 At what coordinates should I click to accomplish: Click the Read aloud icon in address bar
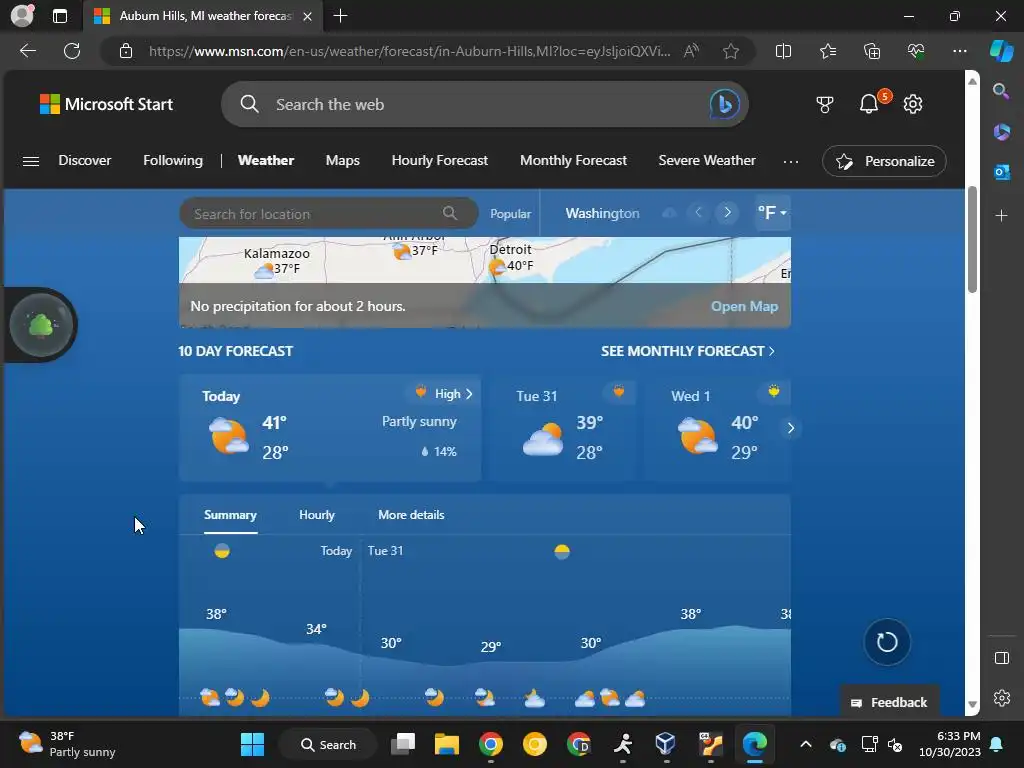[691, 51]
